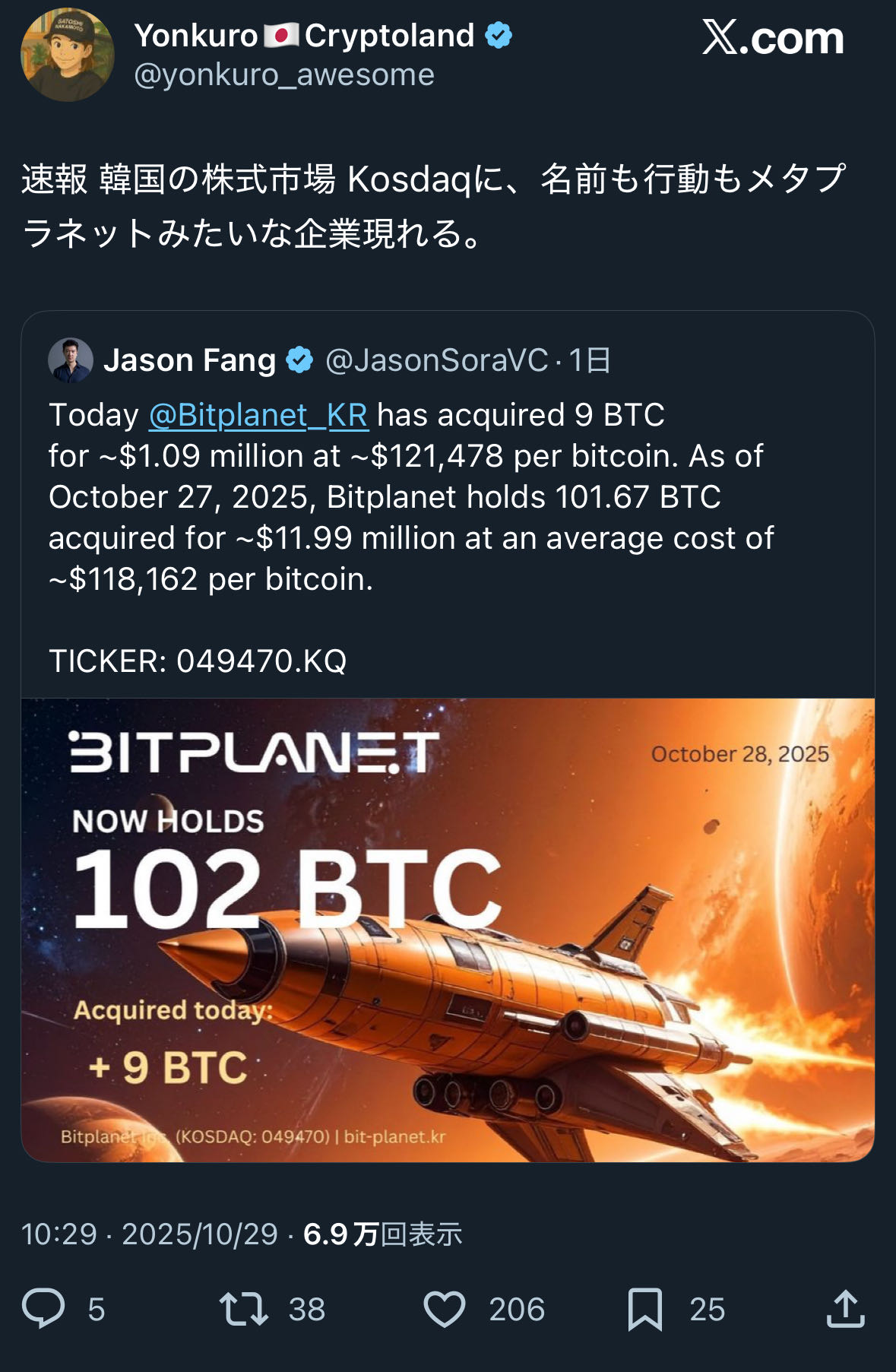Open Jason Fang's small profile photo
This screenshot has width=896, height=1372.
71,360
